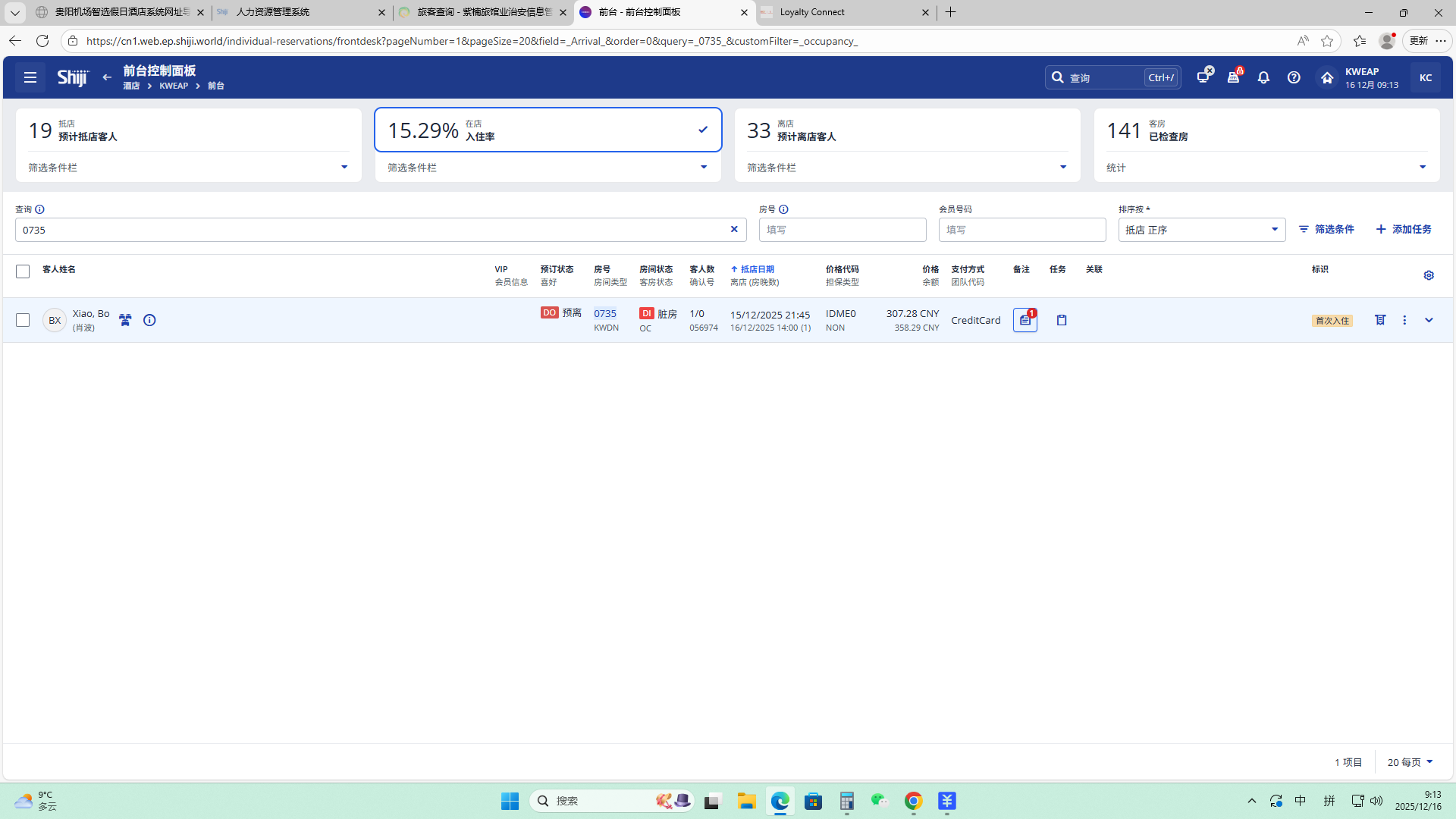
Task: Open the remarks icon with red badge
Action: point(1025,320)
